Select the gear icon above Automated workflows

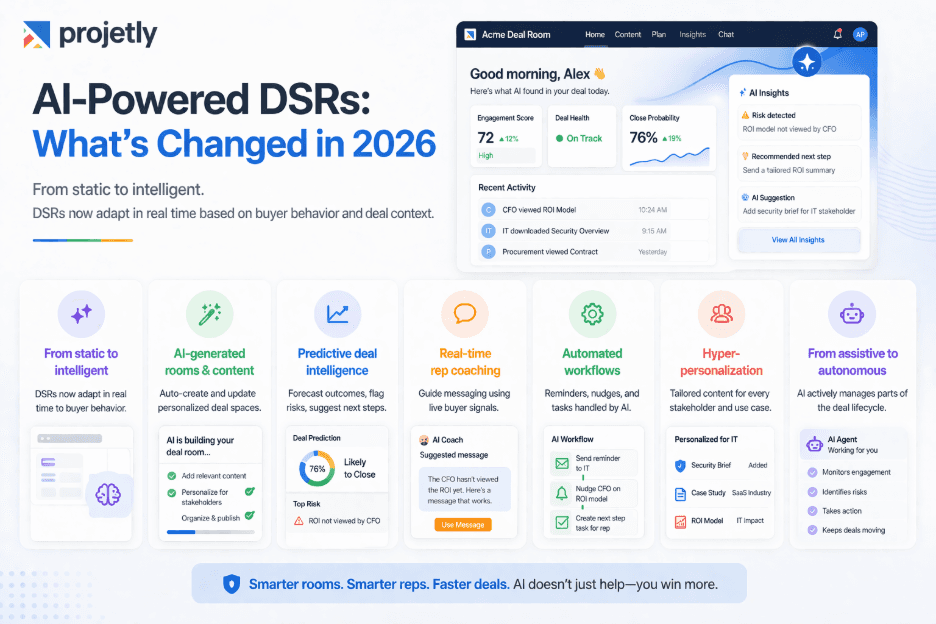[592, 314]
